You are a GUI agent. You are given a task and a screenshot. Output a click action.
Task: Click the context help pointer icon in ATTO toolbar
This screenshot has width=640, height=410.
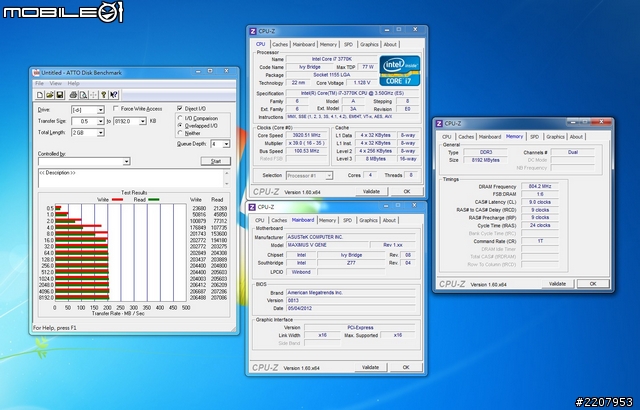pos(114,95)
